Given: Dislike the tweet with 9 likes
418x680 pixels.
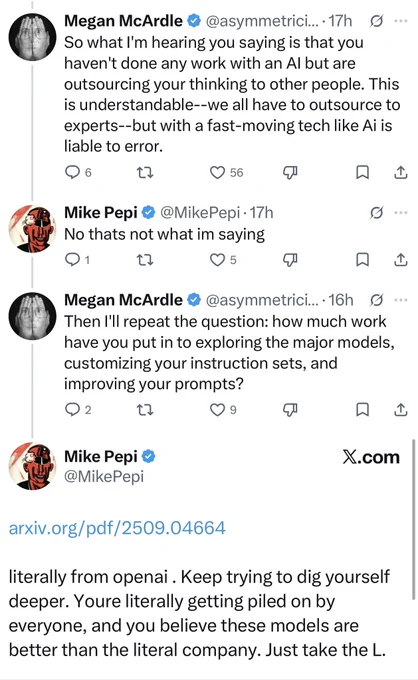Looking at the screenshot, I should pyautogui.click(x=290, y=410).
